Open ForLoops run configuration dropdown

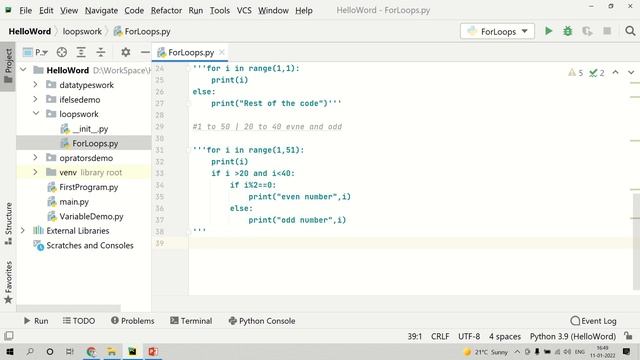[498, 31]
